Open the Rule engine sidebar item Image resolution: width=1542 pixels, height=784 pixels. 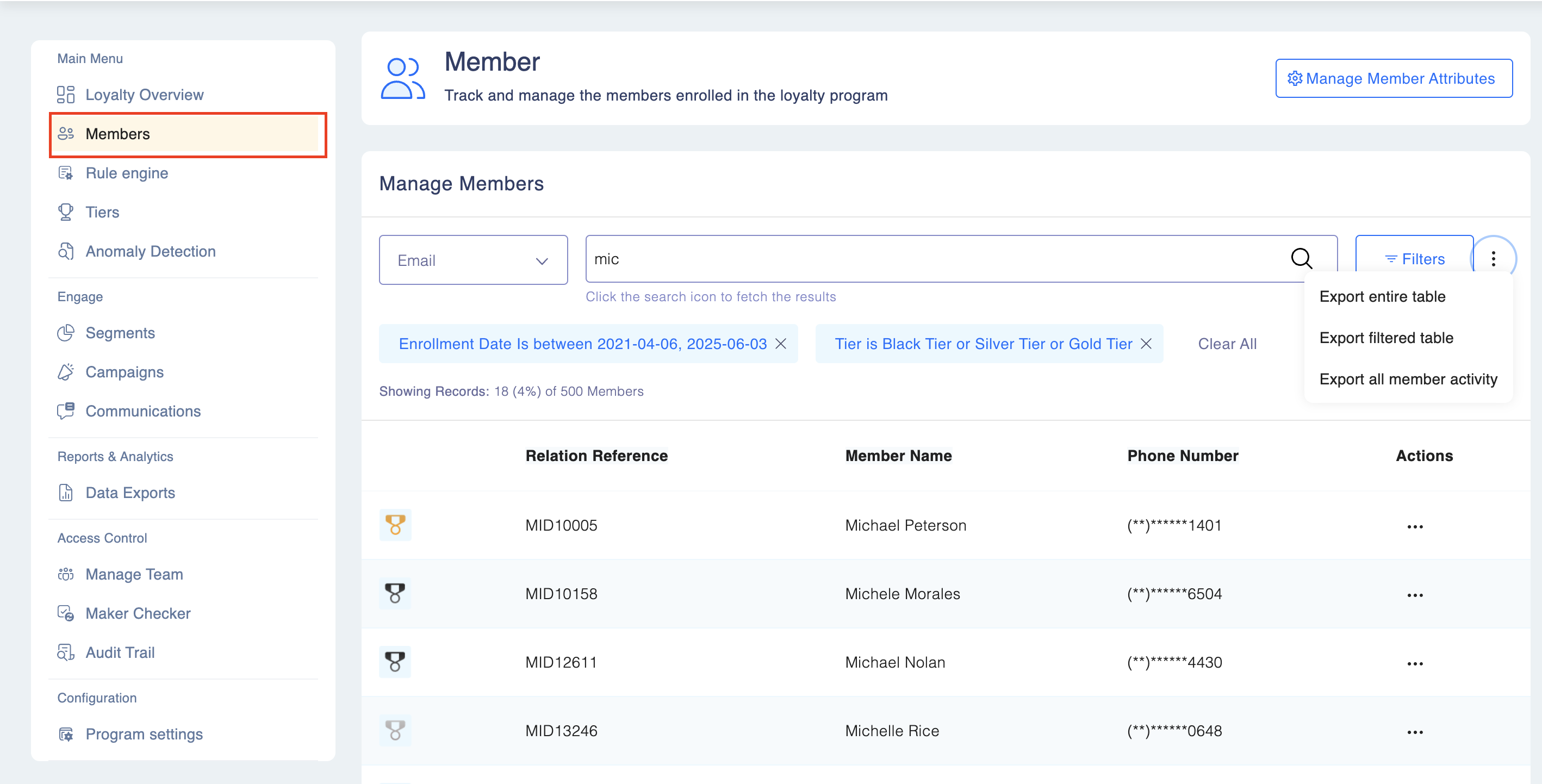pyautogui.click(x=126, y=173)
